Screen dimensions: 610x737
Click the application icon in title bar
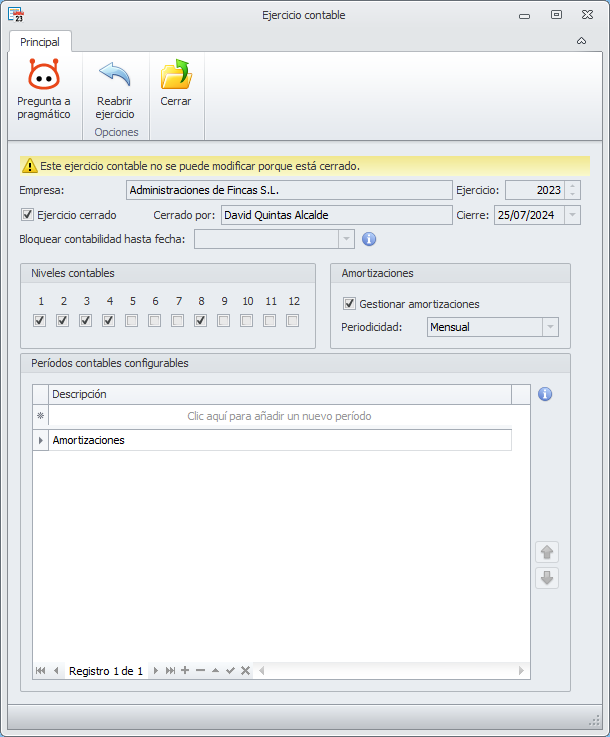pos(16,15)
